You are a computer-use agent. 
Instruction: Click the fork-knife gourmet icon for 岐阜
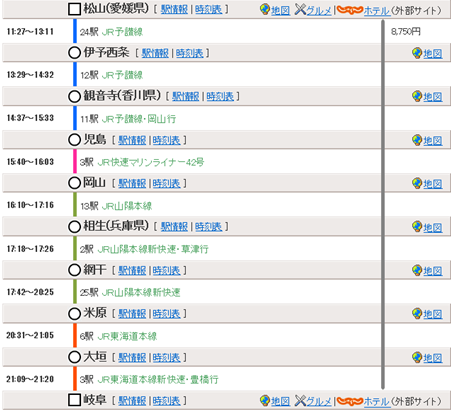(x=300, y=400)
